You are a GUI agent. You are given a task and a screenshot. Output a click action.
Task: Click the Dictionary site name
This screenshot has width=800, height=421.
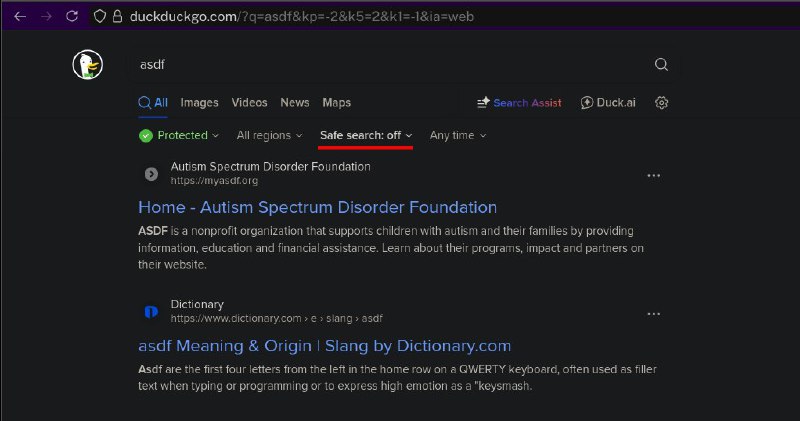[x=197, y=304]
